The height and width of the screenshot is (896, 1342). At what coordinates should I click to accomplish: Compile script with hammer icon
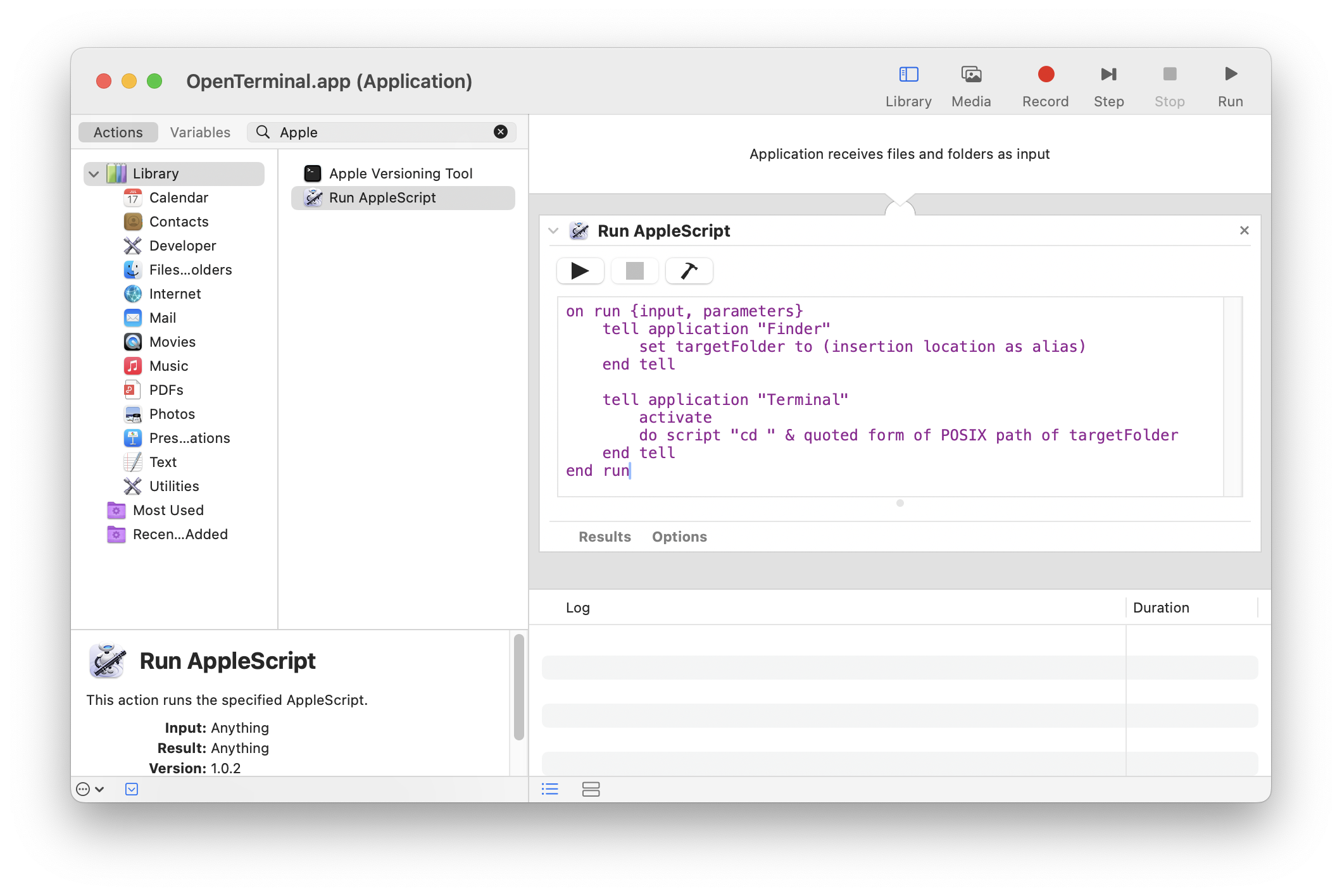coord(689,271)
